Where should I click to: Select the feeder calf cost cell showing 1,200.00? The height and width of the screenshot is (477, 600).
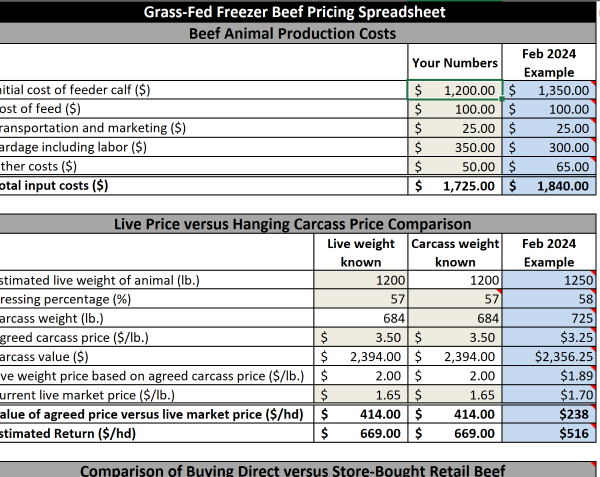(454, 90)
